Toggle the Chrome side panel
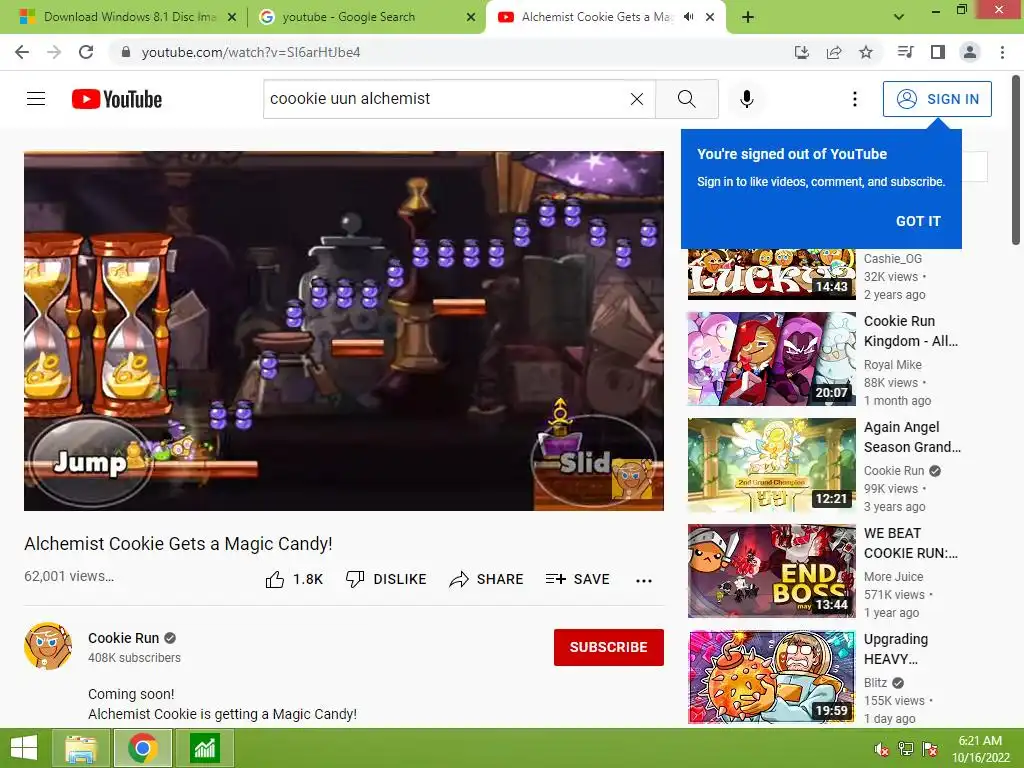Image resolution: width=1024 pixels, height=768 pixels. (x=938, y=52)
